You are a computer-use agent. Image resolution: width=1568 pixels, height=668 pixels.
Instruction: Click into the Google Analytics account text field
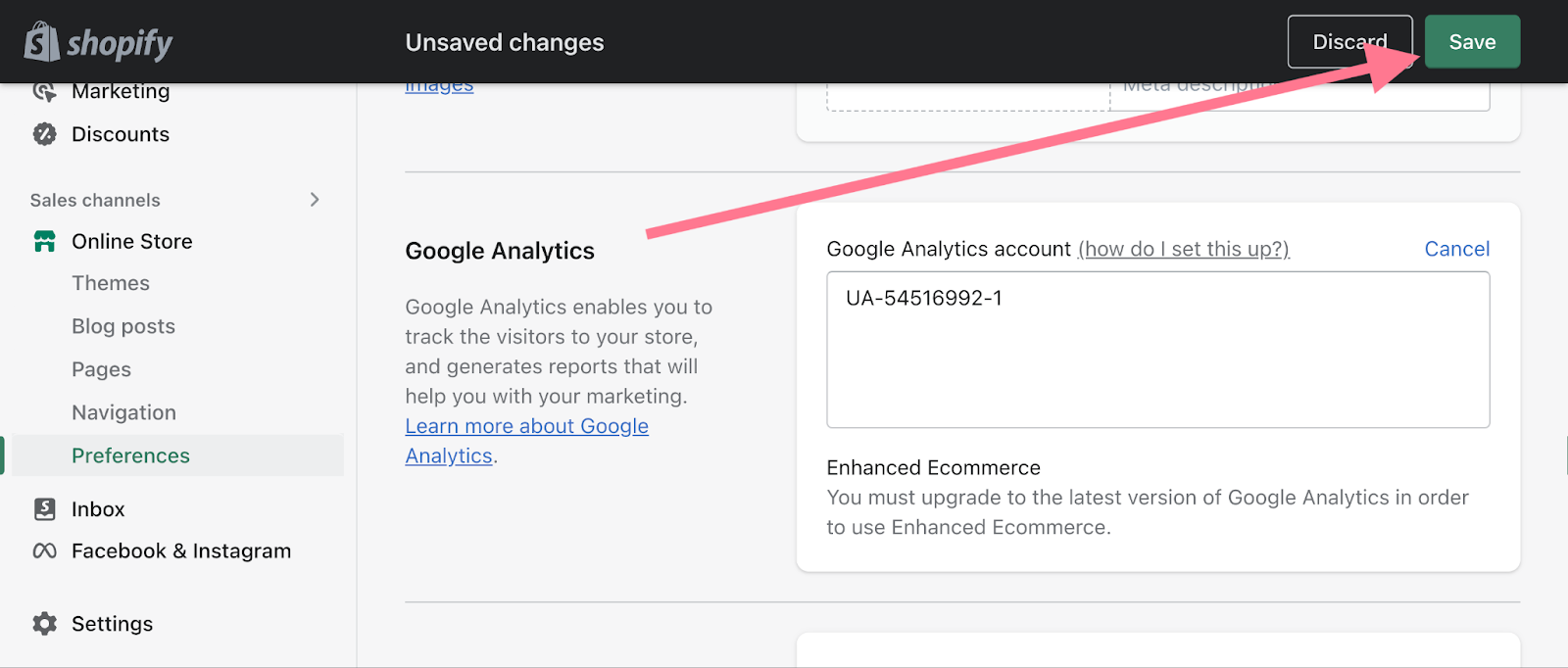pos(1157,350)
